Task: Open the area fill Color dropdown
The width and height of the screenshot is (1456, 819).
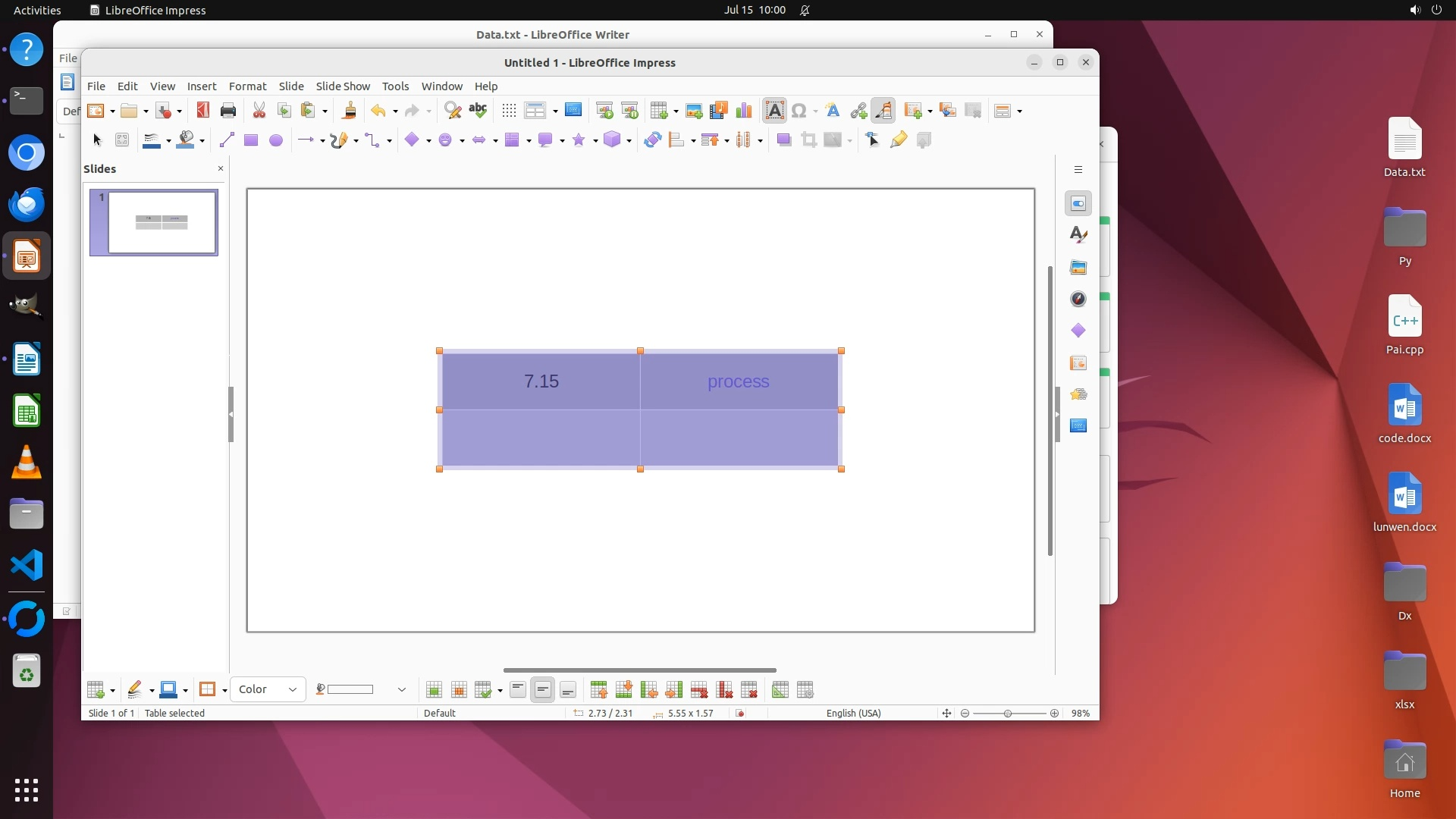Action: pyautogui.click(x=267, y=689)
